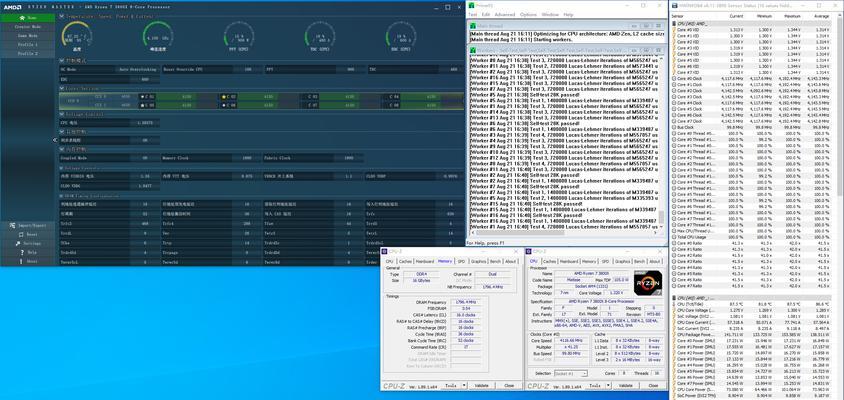Switch to SPD tab in Memory CPU-Z window

[x=461, y=261]
